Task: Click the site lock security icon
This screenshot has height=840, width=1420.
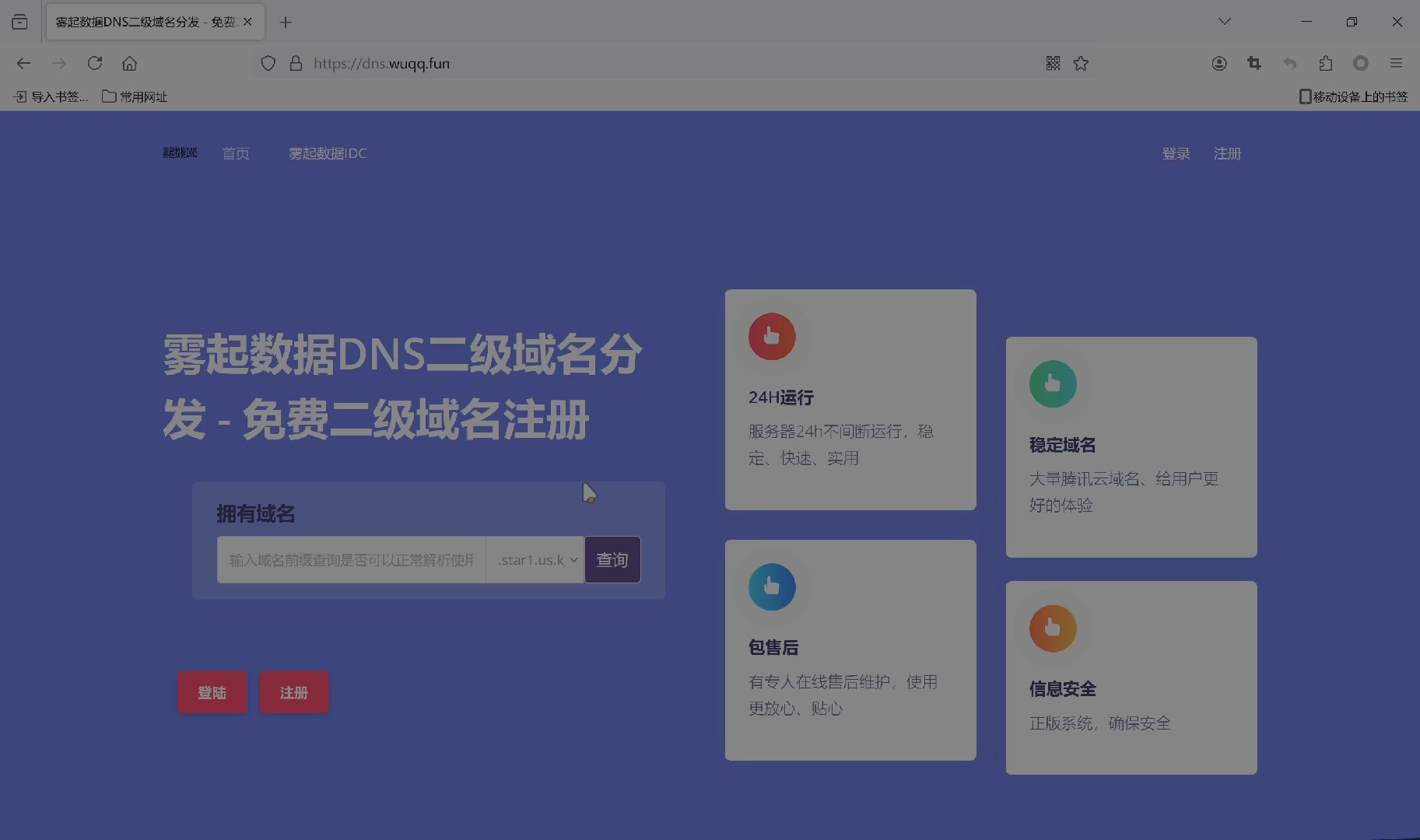Action: coord(296,63)
